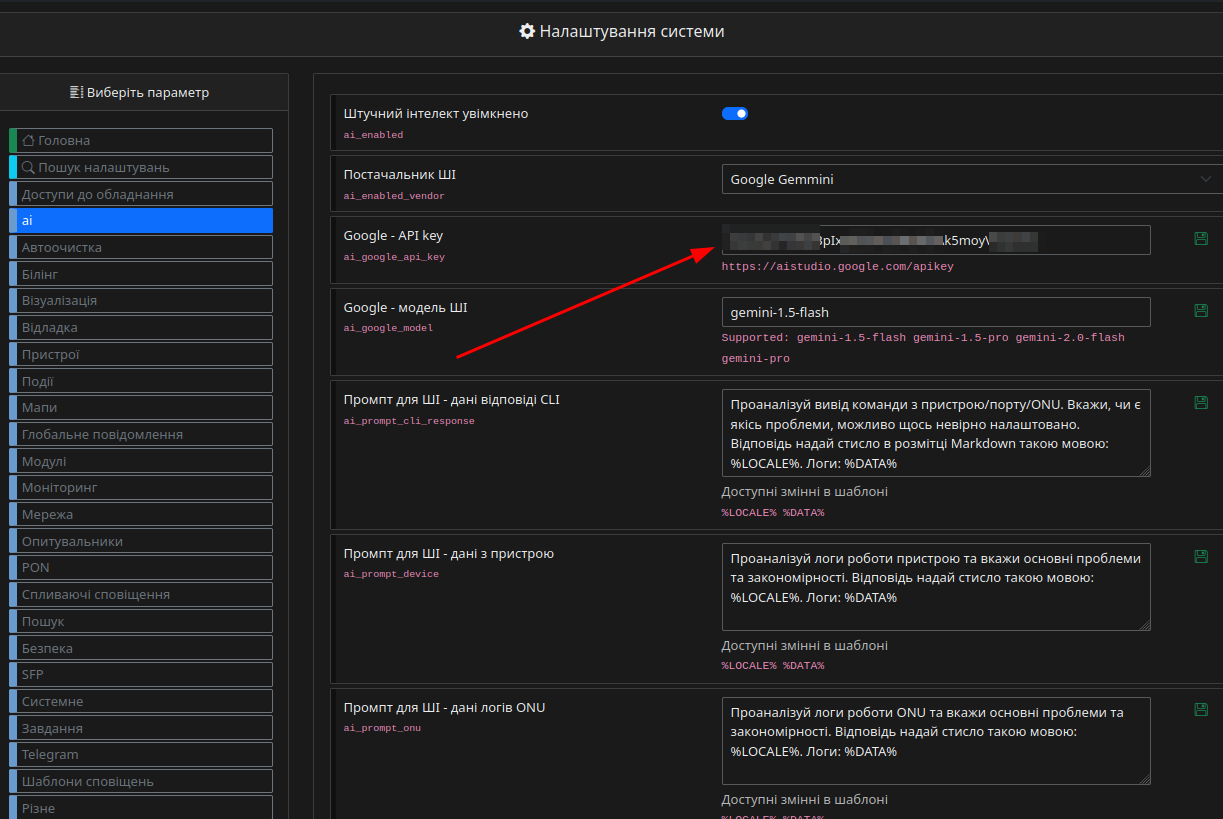Toggle the AI enabled switch
The width and height of the screenshot is (1223, 819).
(735, 114)
